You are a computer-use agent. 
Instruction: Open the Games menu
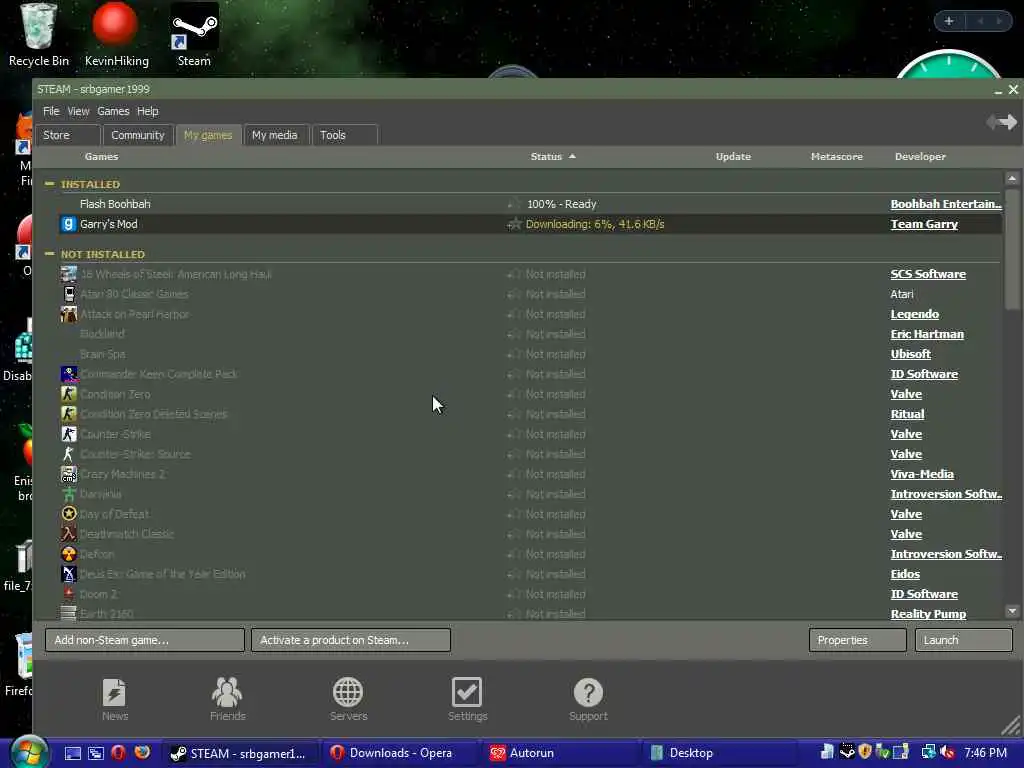coord(113,111)
